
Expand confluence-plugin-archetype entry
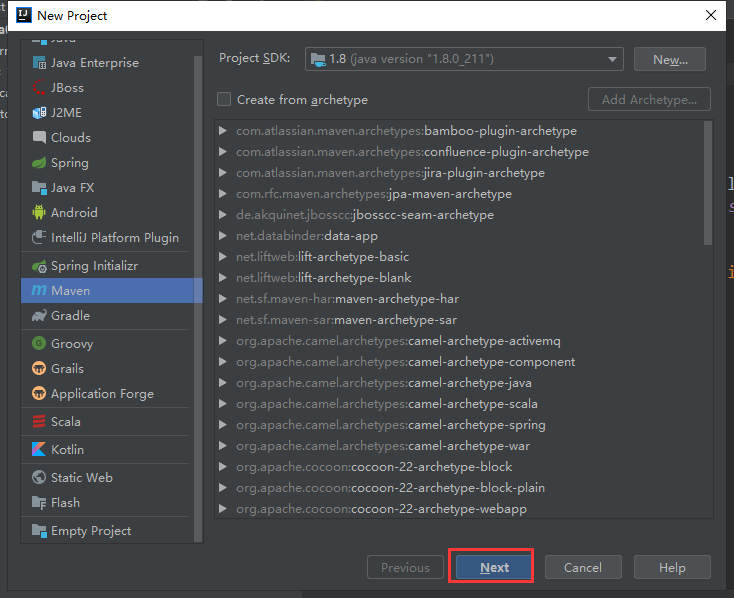(x=223, y=152)
